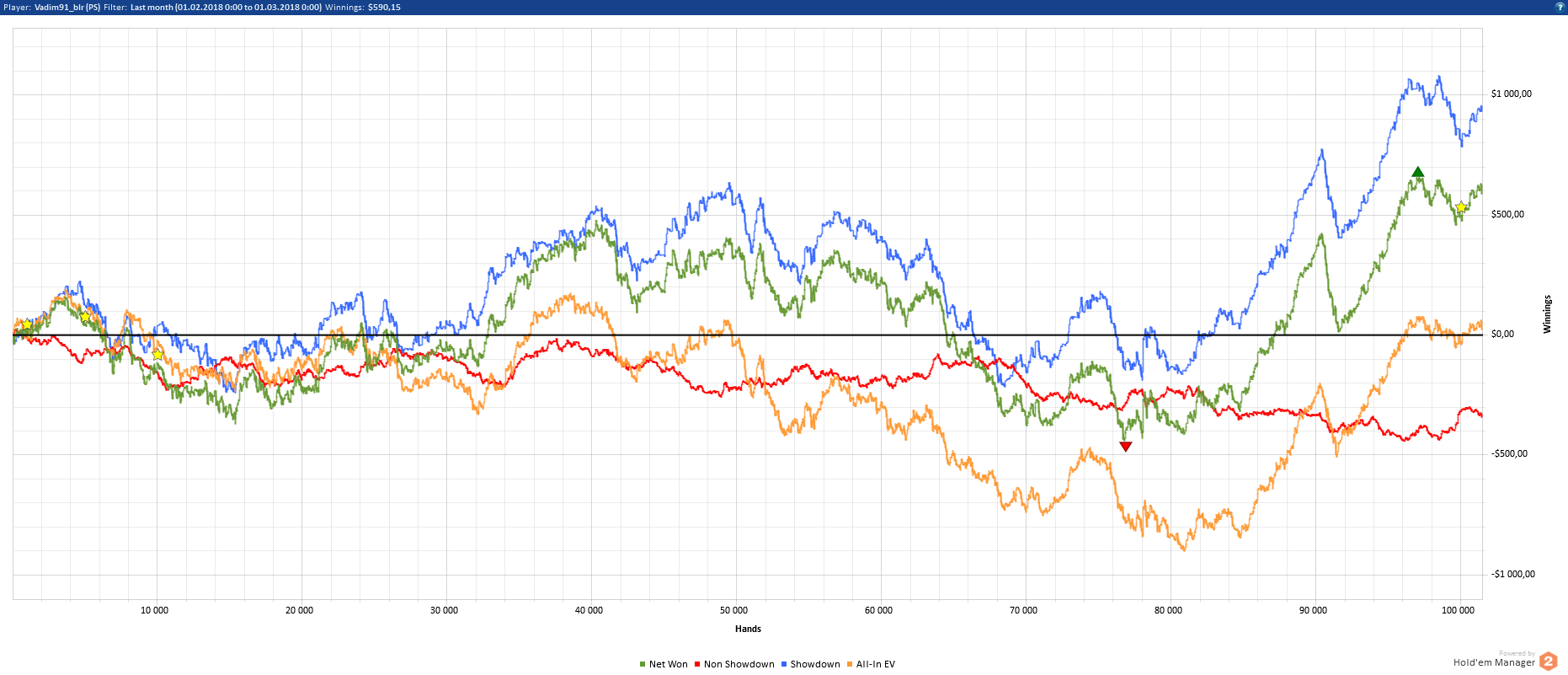Click player name "Vadim91_blr (PS)" in header

coord(67,8)
